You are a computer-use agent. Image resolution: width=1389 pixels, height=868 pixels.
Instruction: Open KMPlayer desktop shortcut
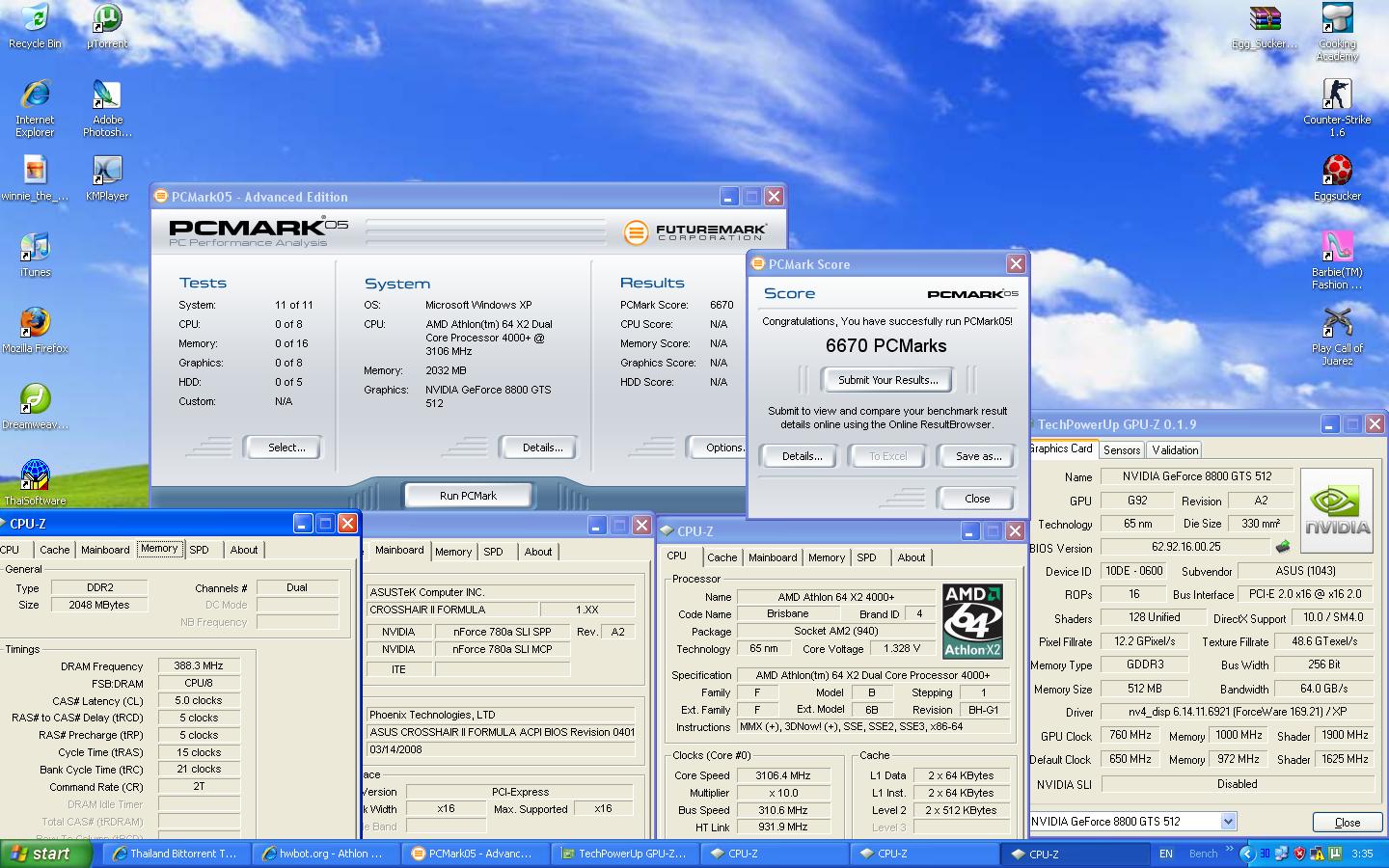click(x=107, y=178)
